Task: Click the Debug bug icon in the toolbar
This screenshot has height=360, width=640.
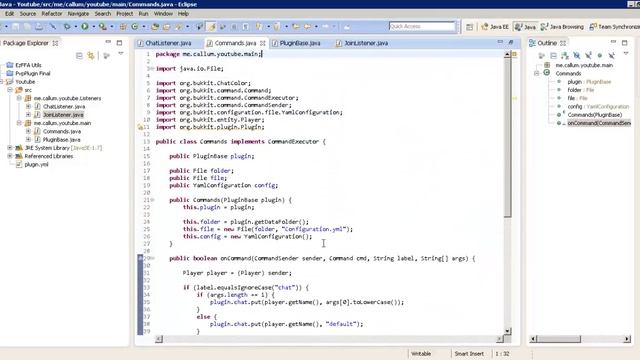Action: point(67,27)
